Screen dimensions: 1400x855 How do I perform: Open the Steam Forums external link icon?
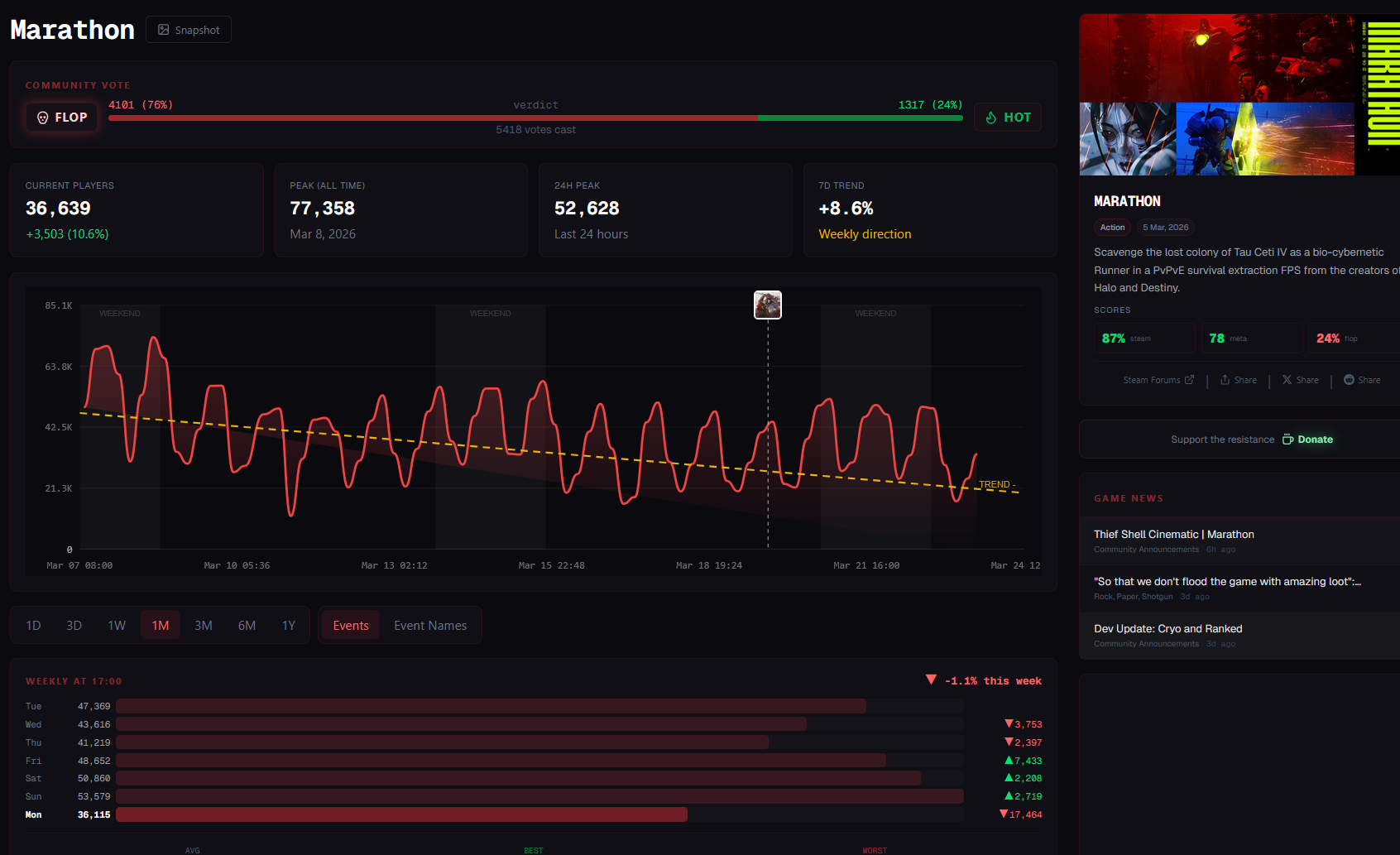pyautogui.click(x=1190, y=380)
